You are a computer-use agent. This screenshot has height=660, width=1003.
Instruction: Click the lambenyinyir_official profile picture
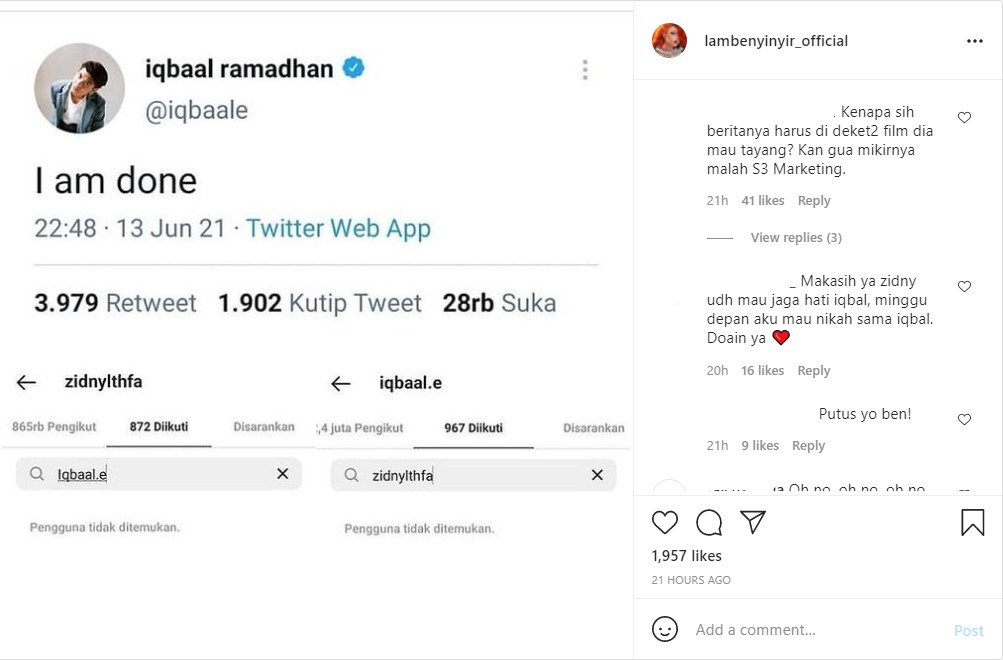[x=670, y=40]
